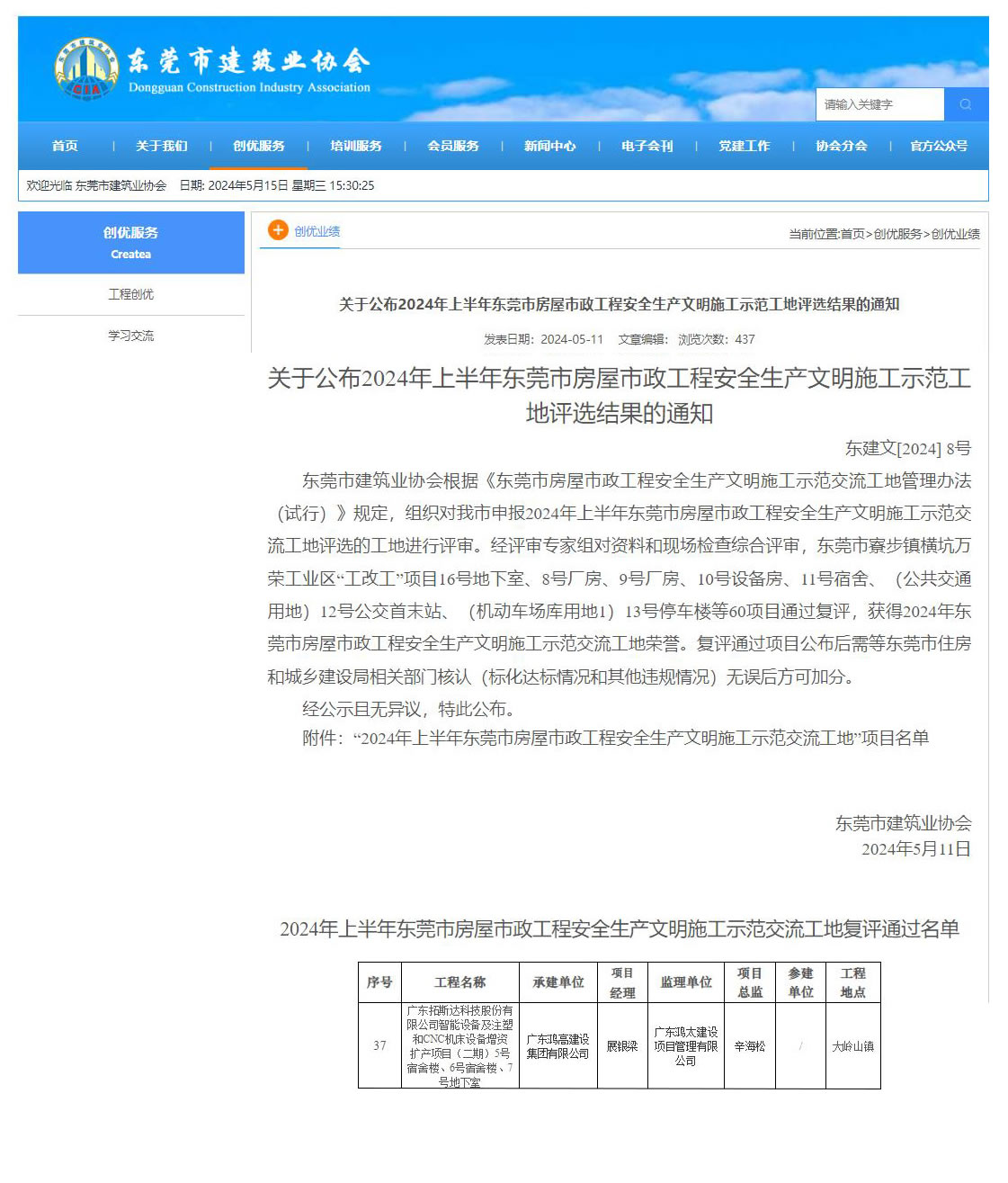This screenshot has width=1008, height=1183.
Task: Click the search magnifier icon
Action: 964,104
